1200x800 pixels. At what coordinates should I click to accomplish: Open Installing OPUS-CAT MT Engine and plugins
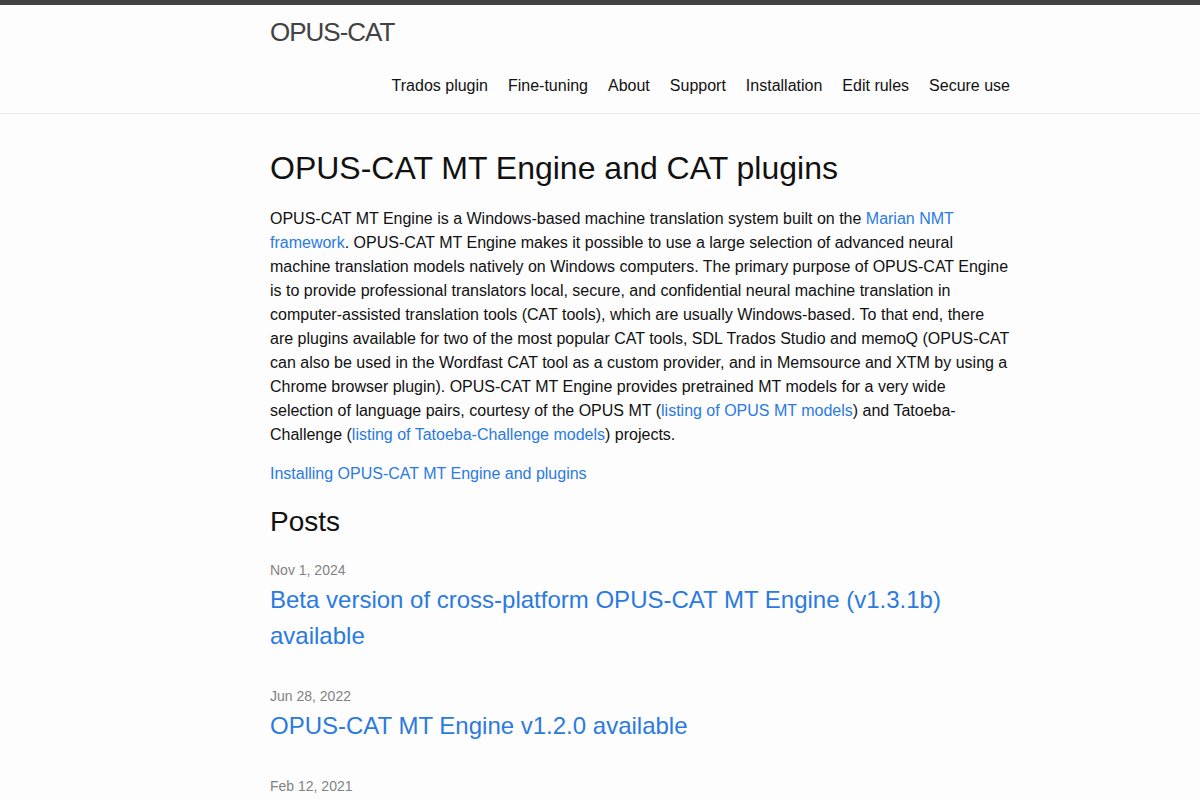[428, 473]
